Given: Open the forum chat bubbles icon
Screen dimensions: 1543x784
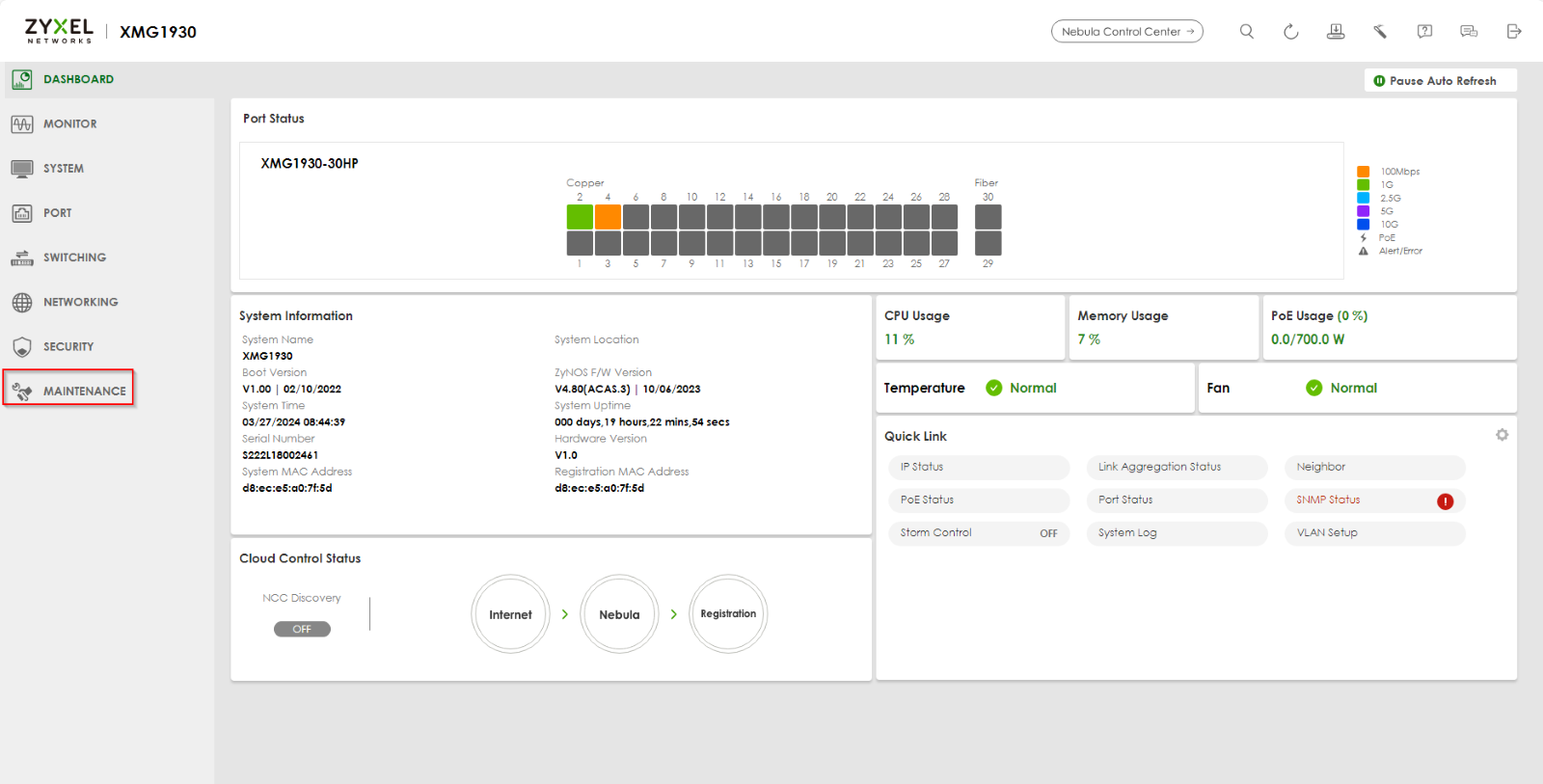Looking at the screenshot, I should click(1469, 32).
